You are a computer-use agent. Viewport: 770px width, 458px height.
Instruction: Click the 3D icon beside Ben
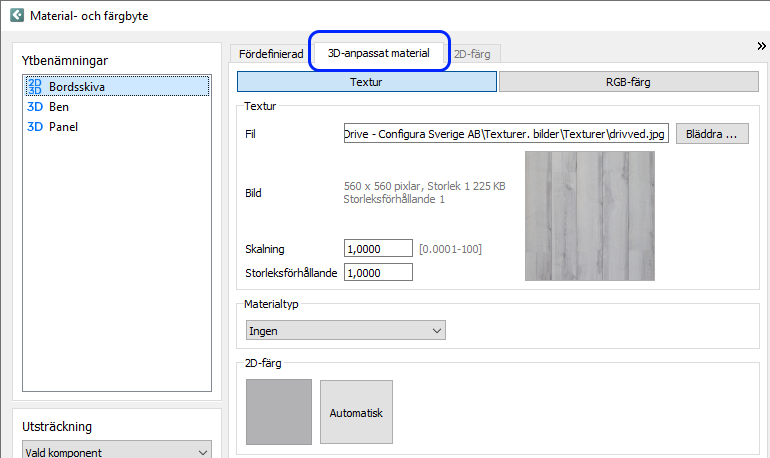click(35, 107)
